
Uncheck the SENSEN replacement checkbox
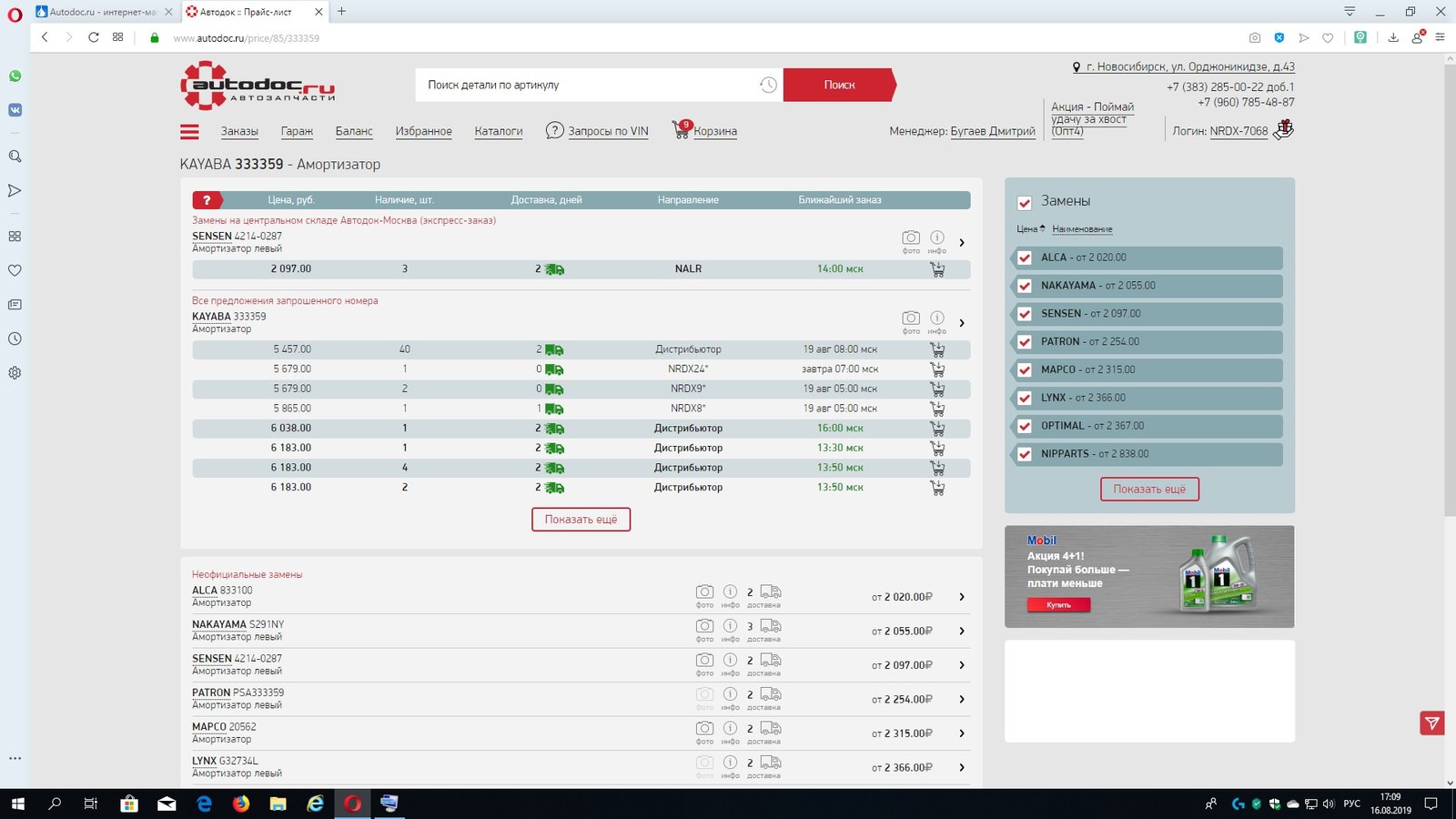1025,314
